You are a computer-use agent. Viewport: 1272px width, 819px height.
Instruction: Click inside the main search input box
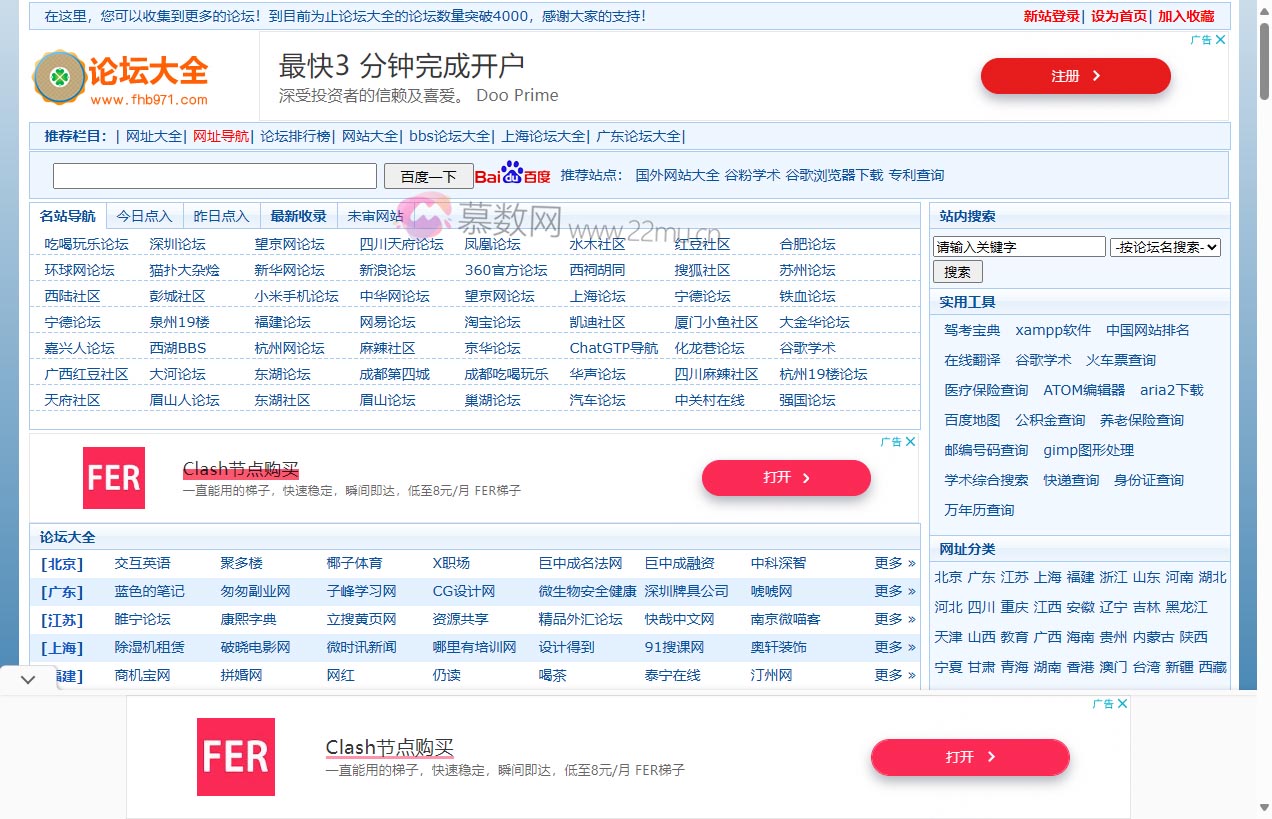click(214, 174)
